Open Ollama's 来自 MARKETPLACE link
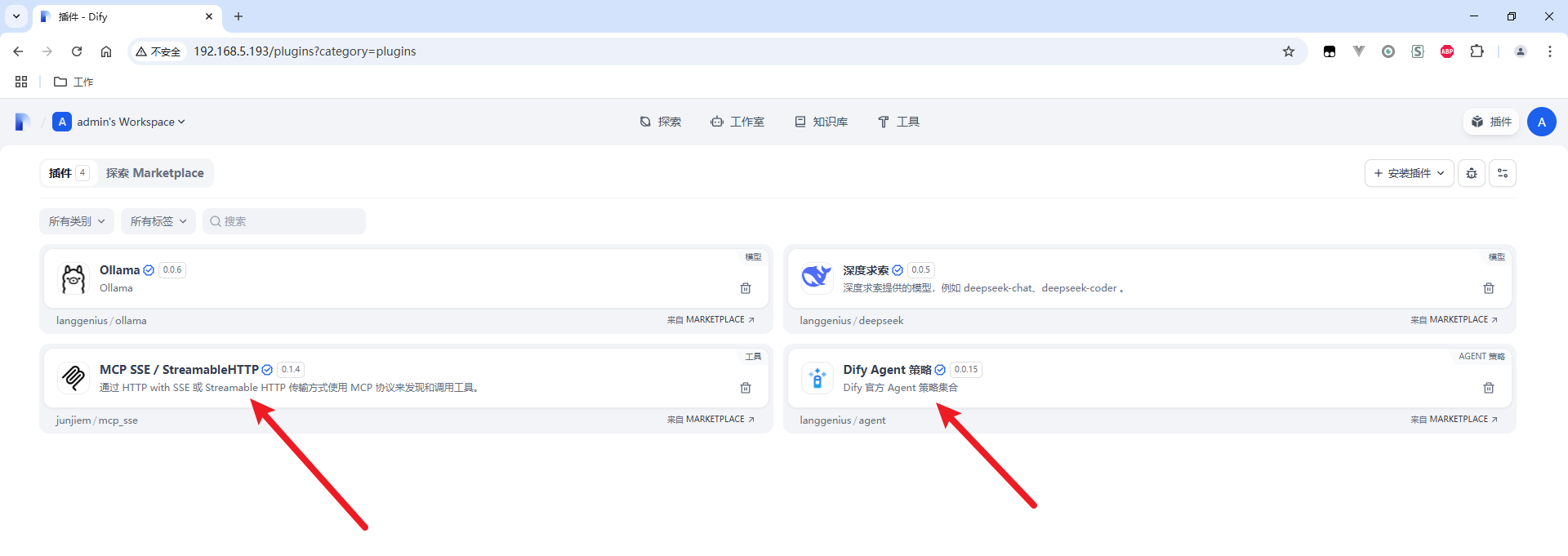The image size is (1568, 556). coord(710,320)
